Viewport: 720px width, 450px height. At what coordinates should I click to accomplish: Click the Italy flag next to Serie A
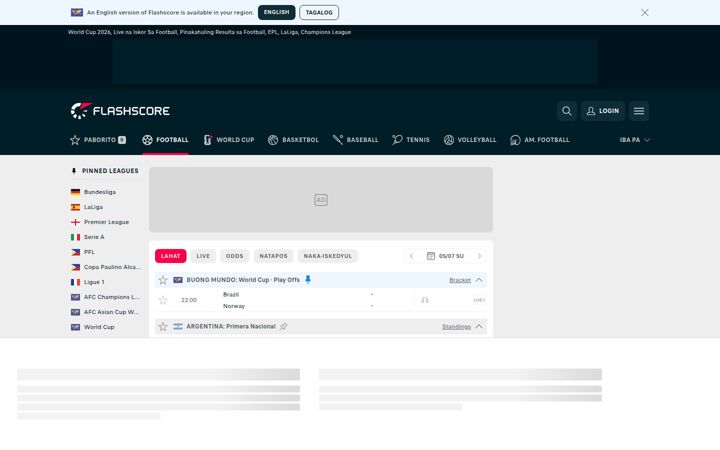[x=75, y=237]
